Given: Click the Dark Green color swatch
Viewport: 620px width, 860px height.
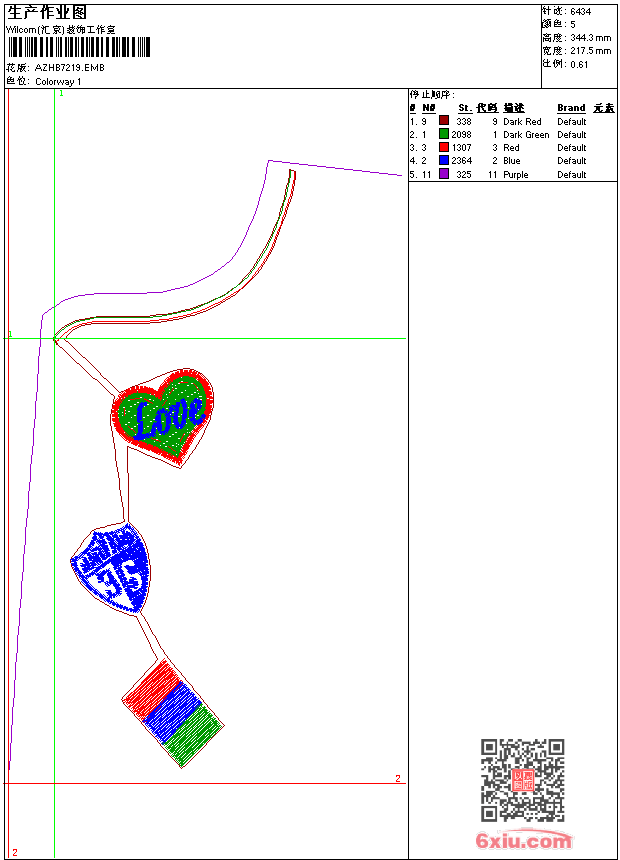Looking at the screenshot, I should 444,134.
